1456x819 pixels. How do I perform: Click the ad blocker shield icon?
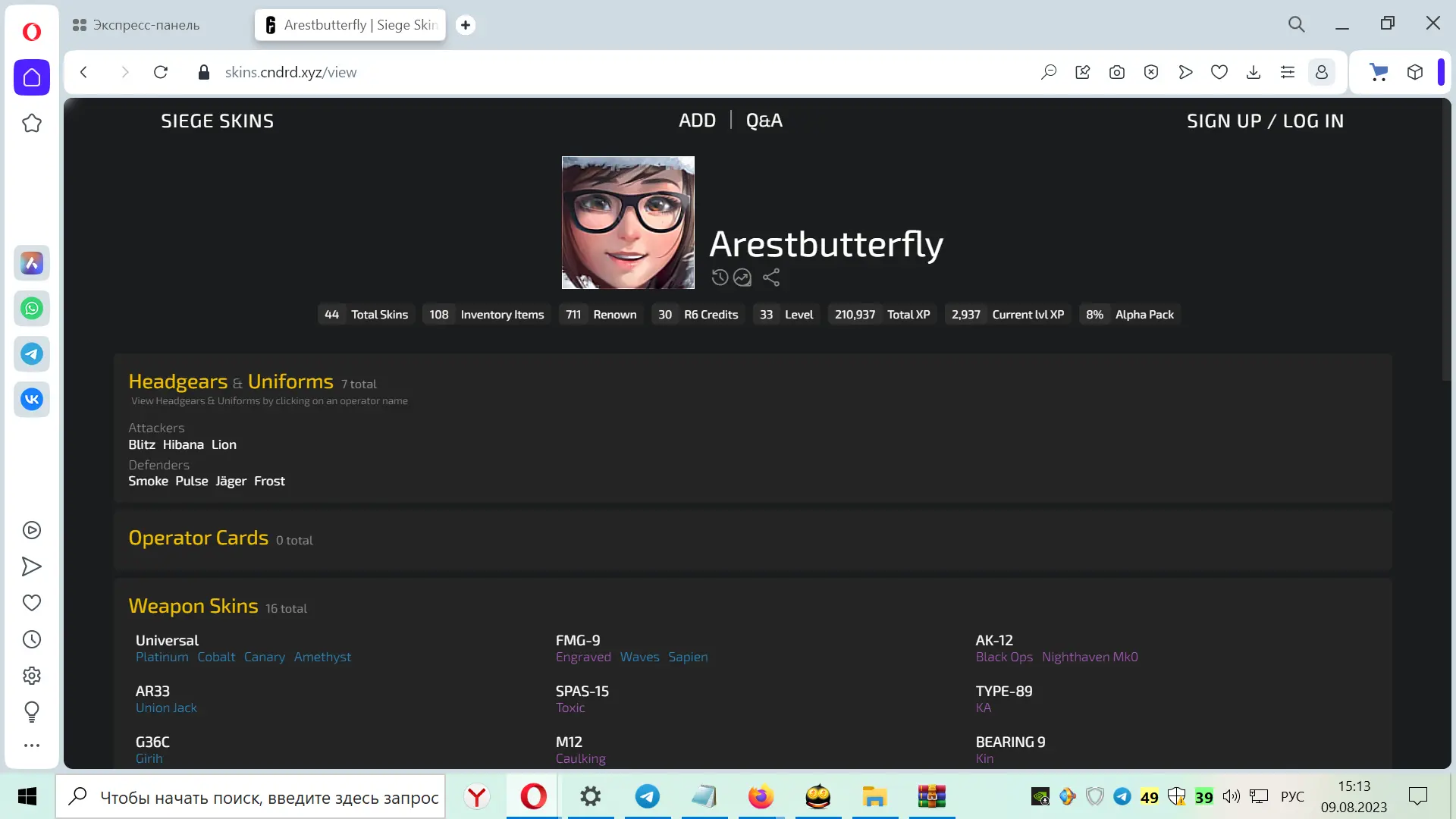click(1151, 72)
